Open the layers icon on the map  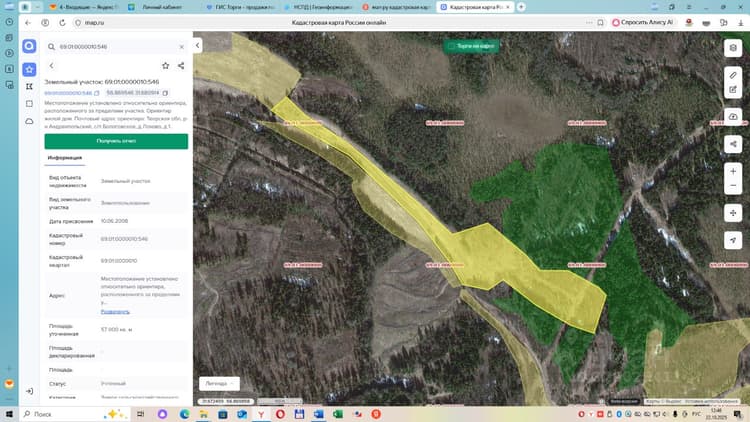coord(733,48)
